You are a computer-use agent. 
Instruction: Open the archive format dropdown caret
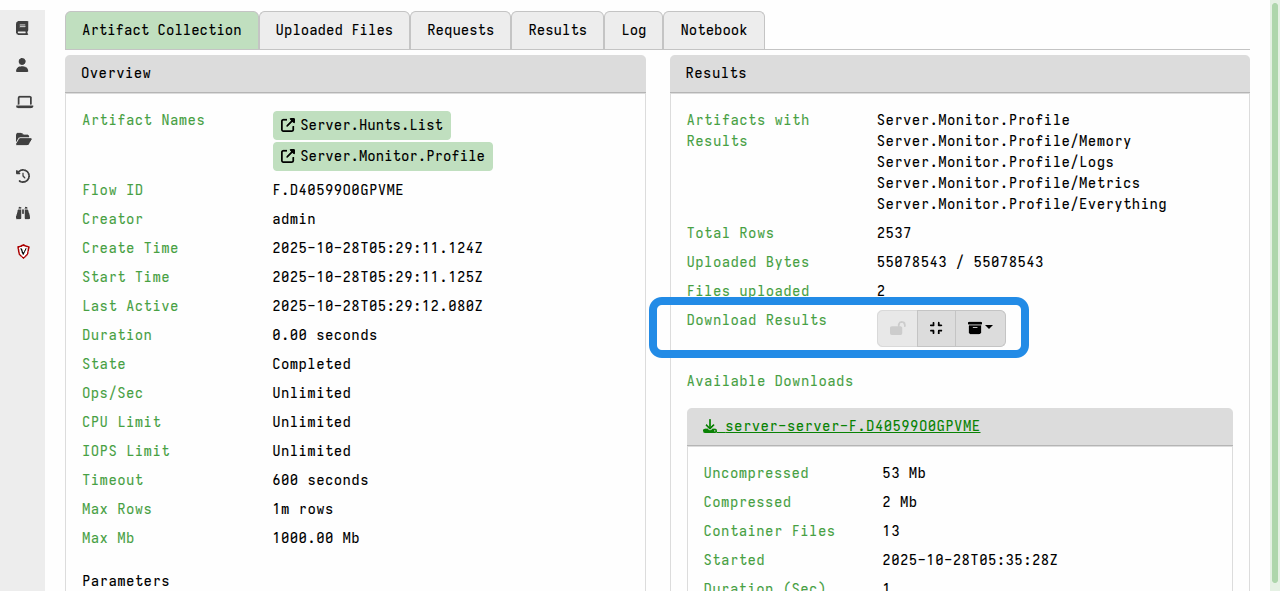990,328
